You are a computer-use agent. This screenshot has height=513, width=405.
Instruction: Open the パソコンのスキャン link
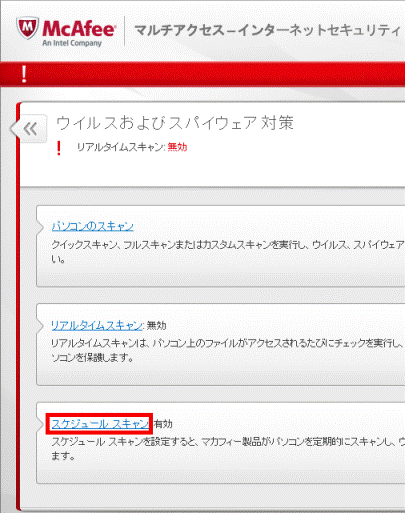point(93,226)
